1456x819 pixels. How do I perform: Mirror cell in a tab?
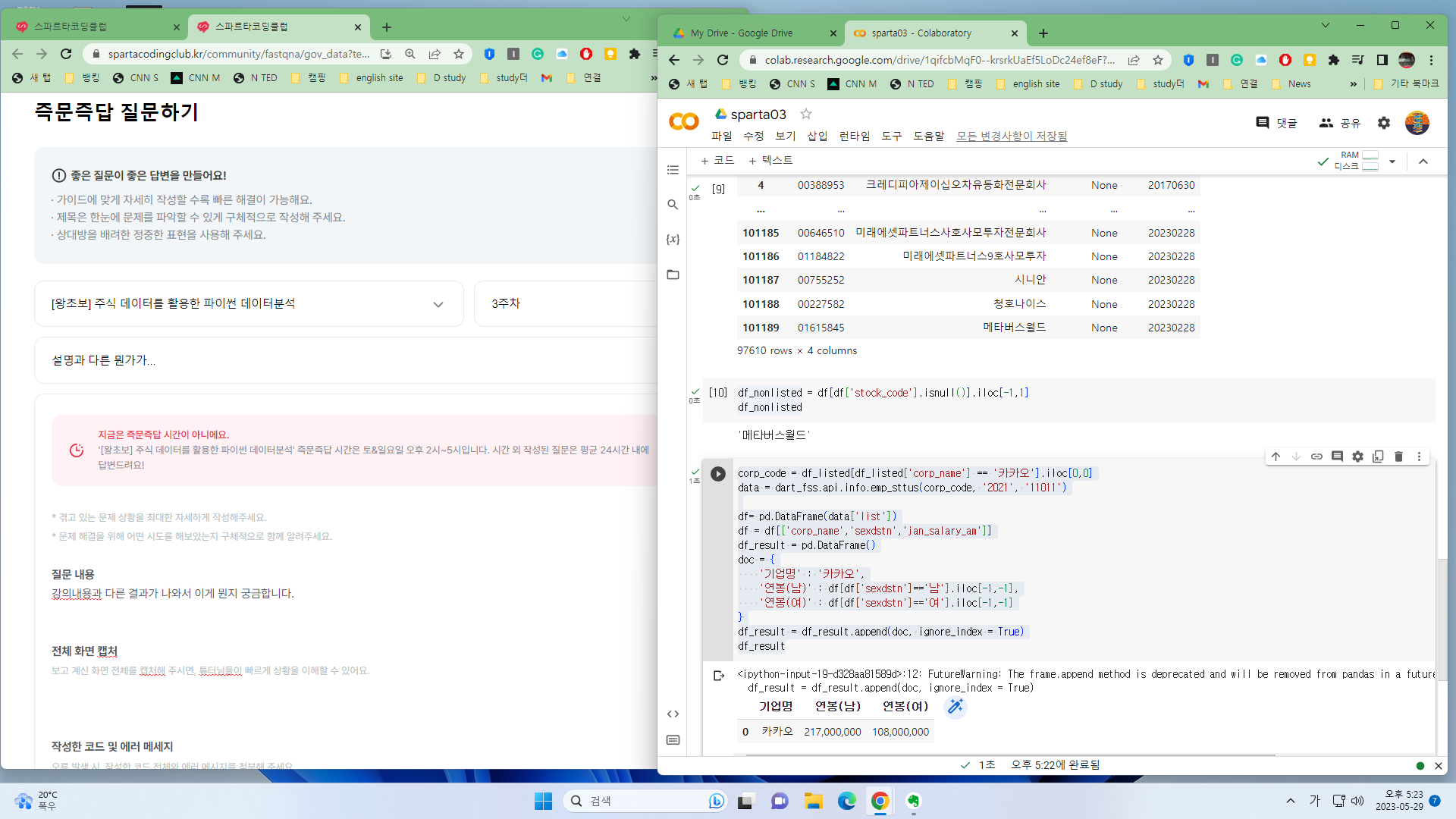click(x=1378, y=457)
